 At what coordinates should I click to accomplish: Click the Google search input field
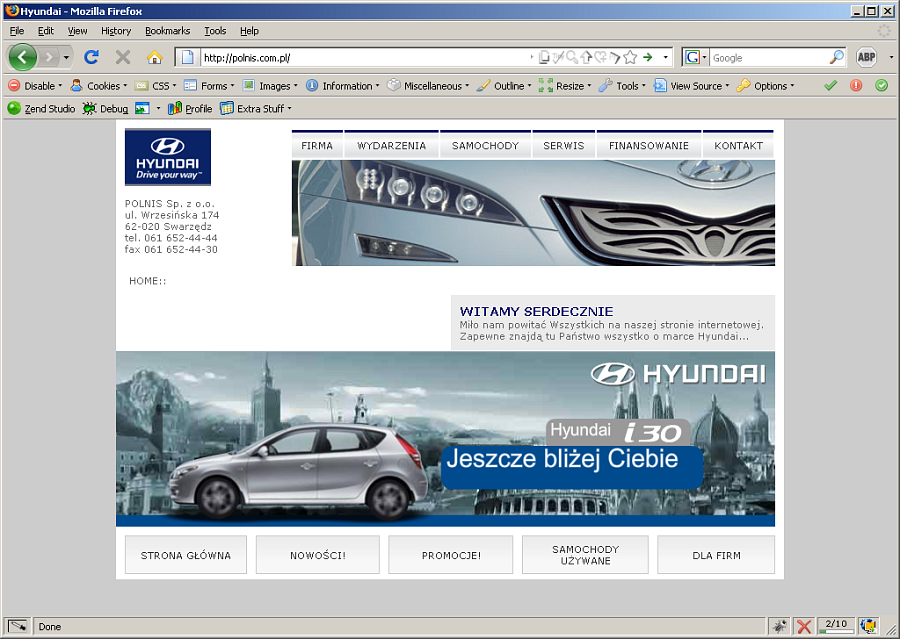[x=769, y=57]
